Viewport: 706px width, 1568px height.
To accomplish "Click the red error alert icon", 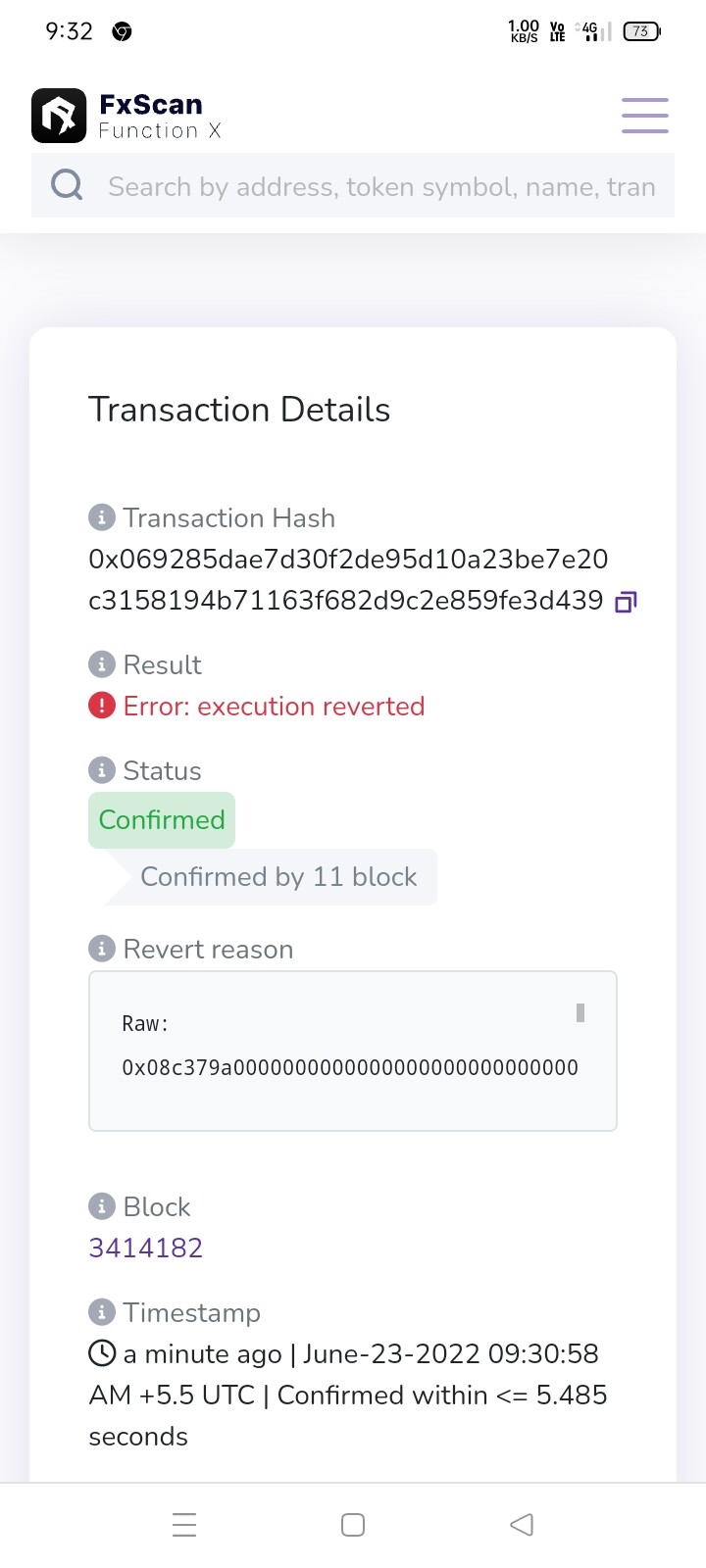I will pos(102,706).
